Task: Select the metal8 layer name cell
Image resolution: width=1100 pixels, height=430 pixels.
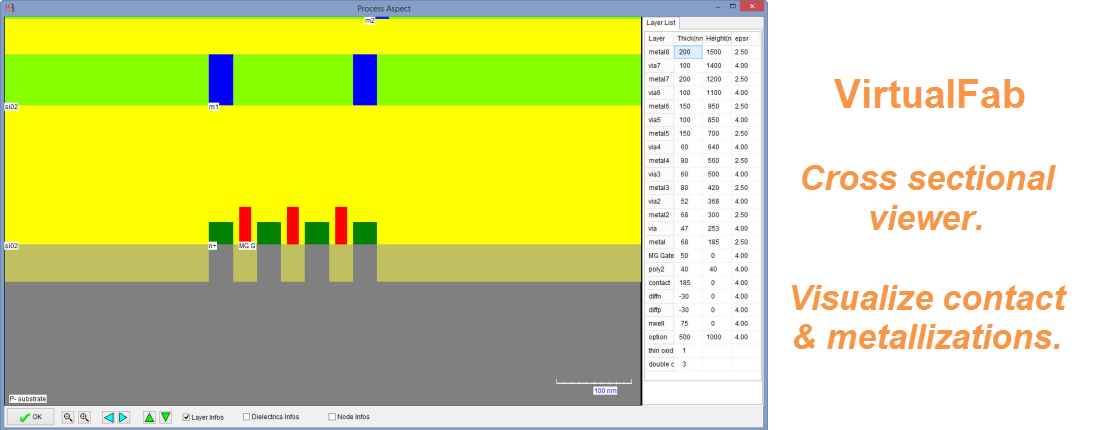Action: (x=659, y=52)
